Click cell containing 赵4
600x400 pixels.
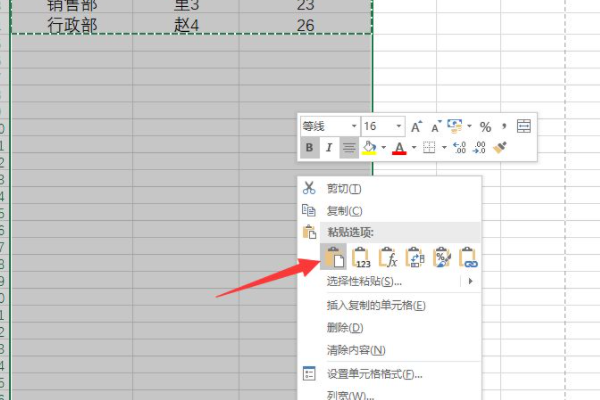pyautogui.click(x=186, y=25)
